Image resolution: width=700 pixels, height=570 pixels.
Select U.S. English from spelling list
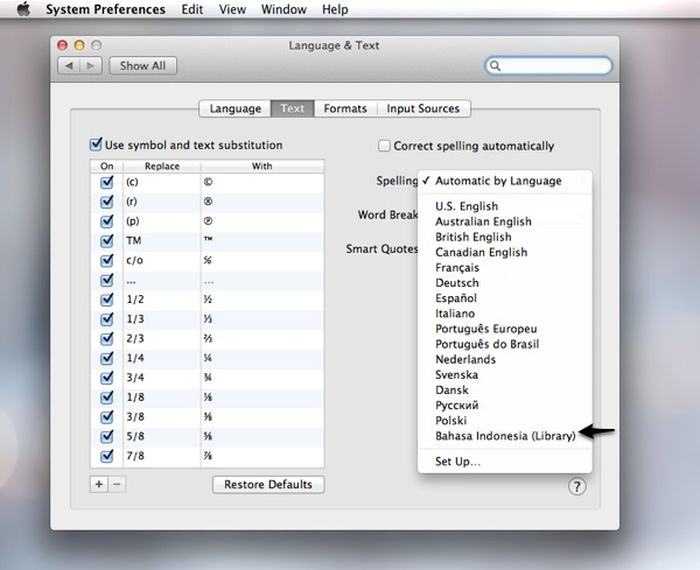505,206
